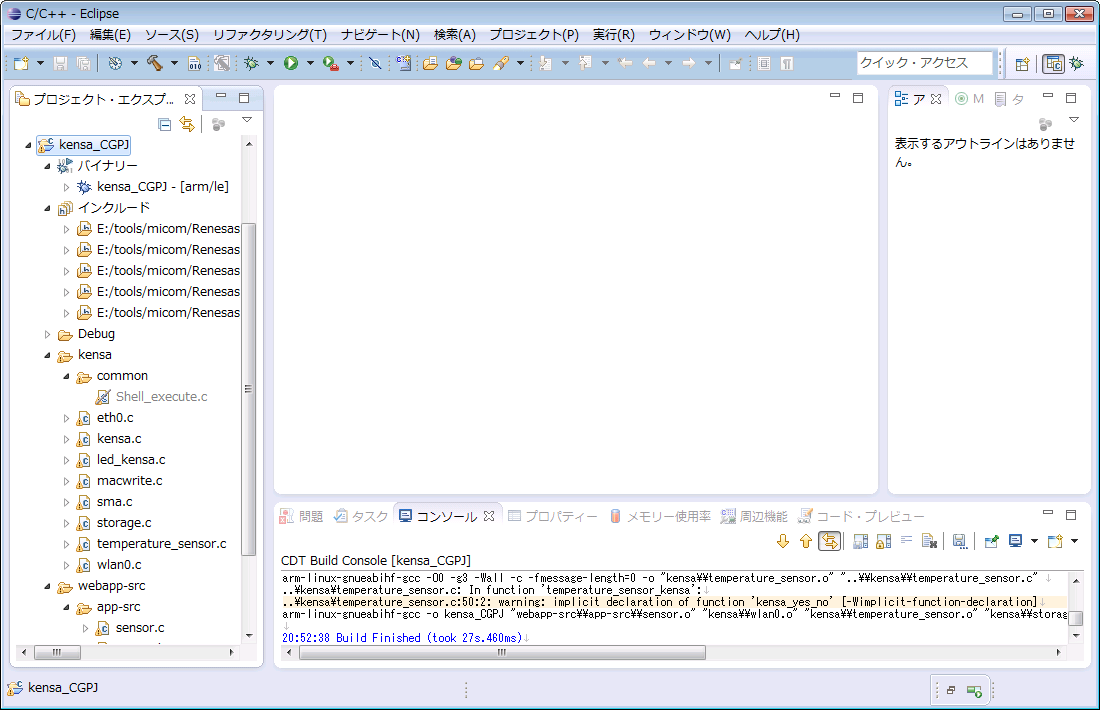
Task: Select led_kensa.c in the project tree
Action: 131,460
